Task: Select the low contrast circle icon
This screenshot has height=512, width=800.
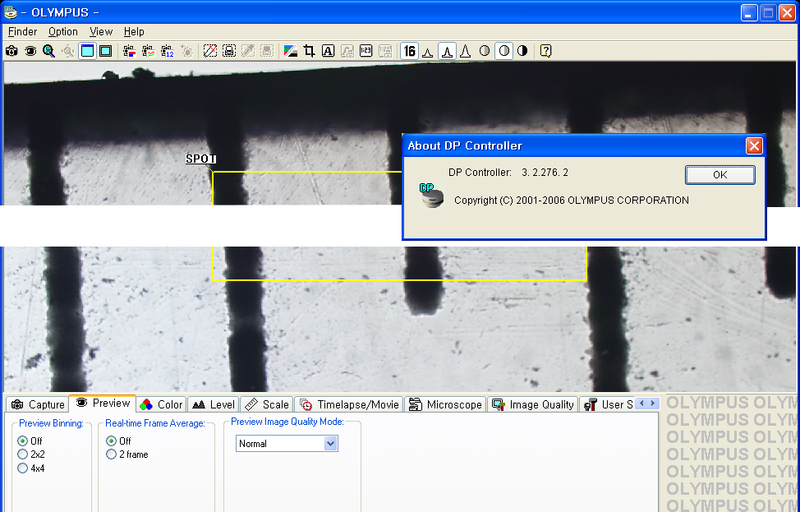Action: point(485,51)
